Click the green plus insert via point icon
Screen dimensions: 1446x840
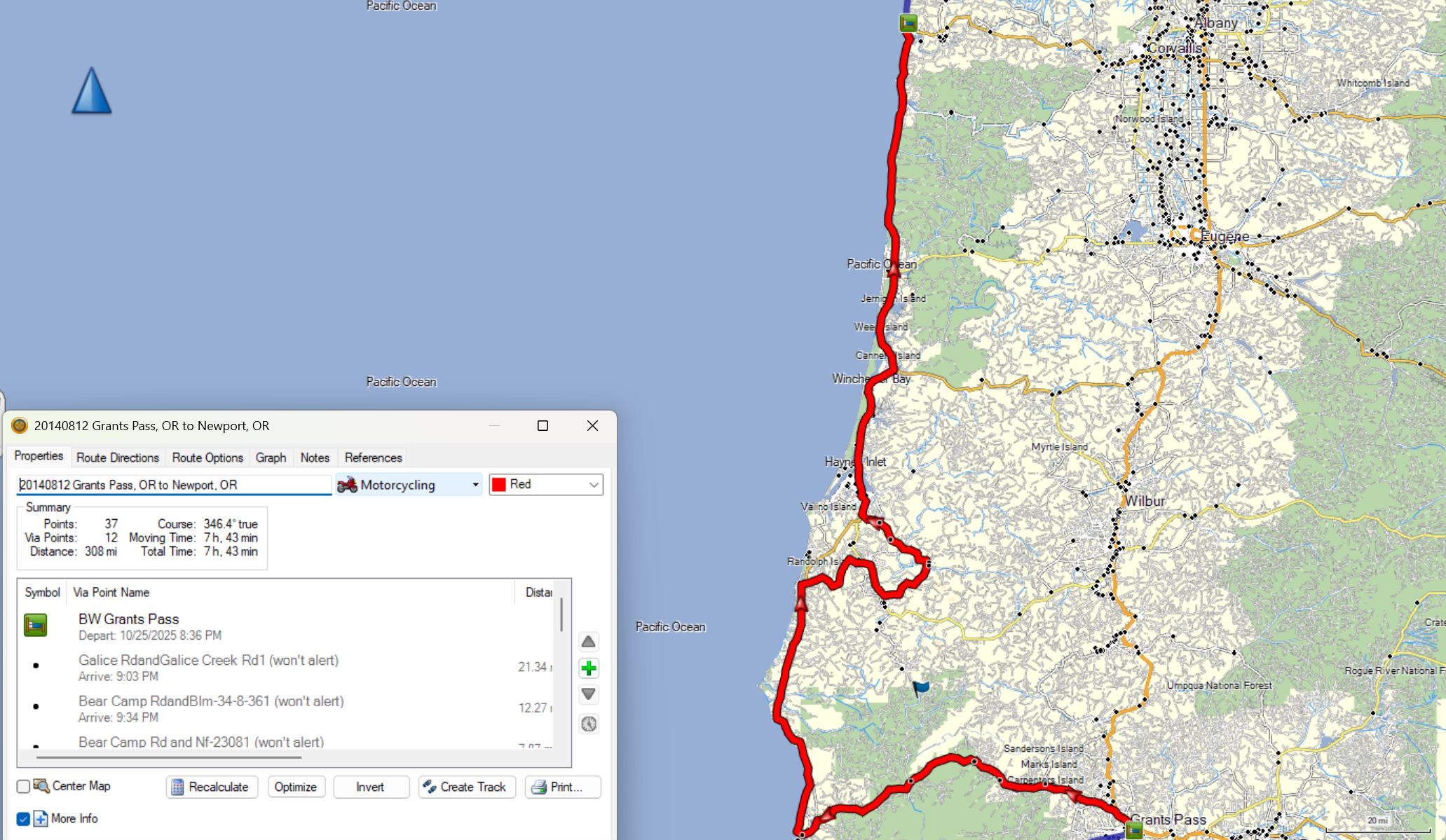589,668
